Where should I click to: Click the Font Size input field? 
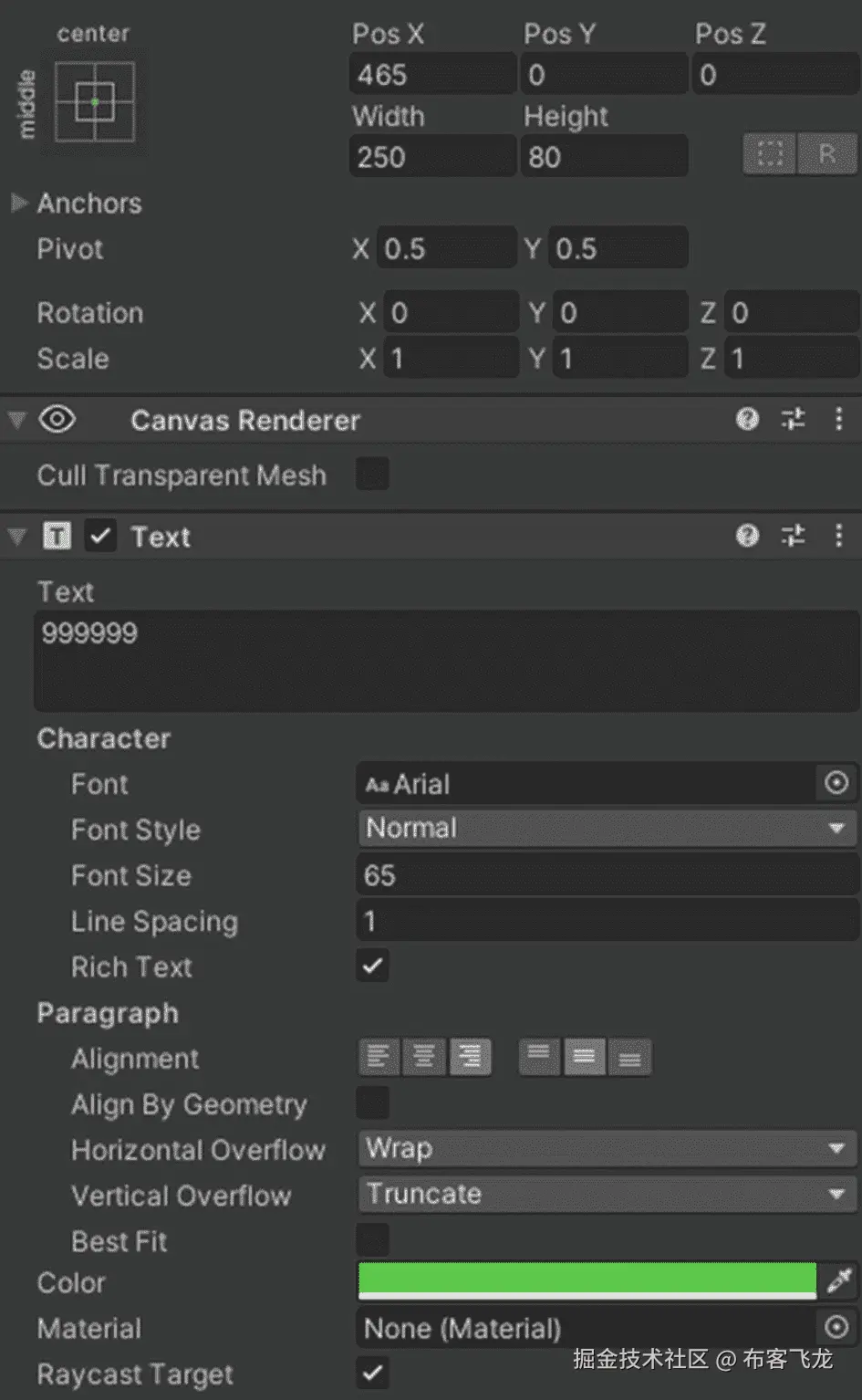[606, 875]
